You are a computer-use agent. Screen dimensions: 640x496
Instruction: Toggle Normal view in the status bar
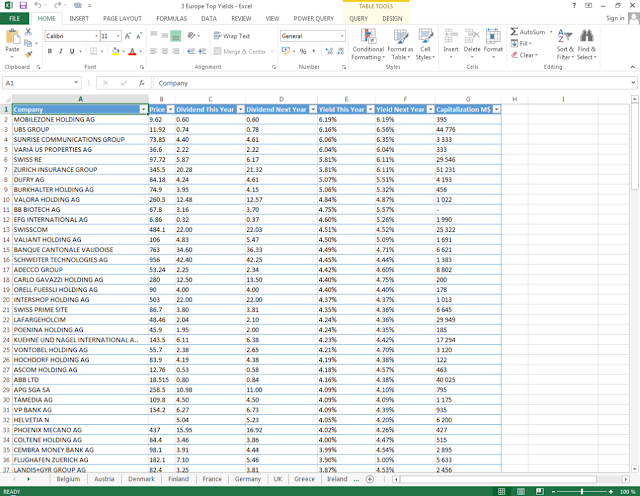coord(502,491)
